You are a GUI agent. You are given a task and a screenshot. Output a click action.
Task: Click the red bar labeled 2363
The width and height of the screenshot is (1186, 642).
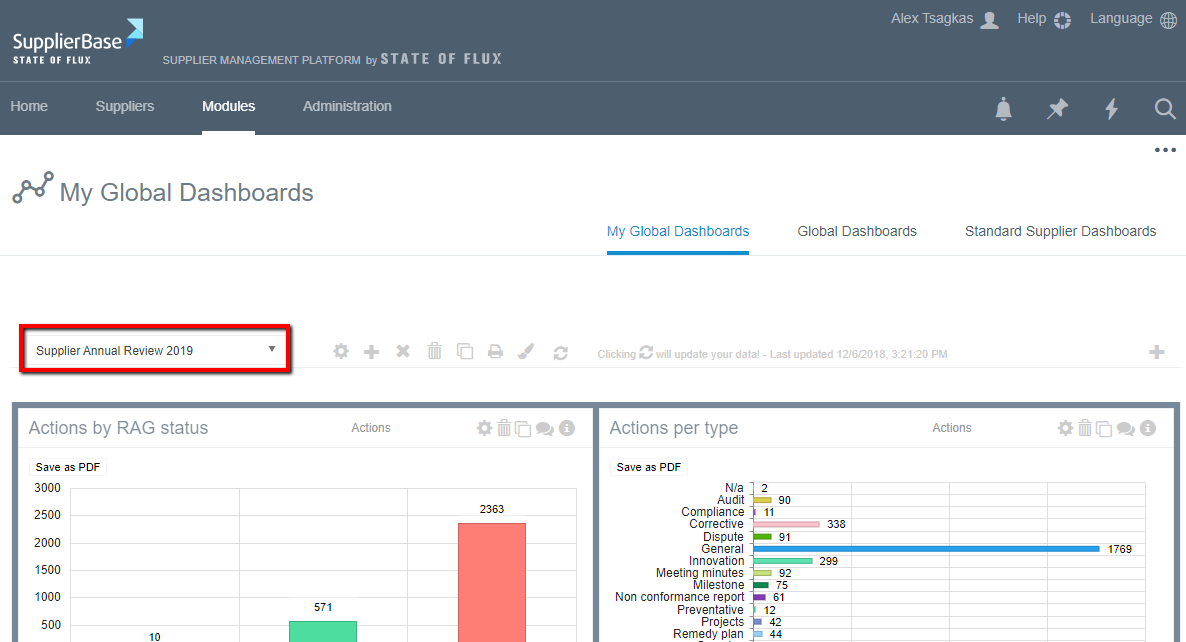tap(492, 580)
